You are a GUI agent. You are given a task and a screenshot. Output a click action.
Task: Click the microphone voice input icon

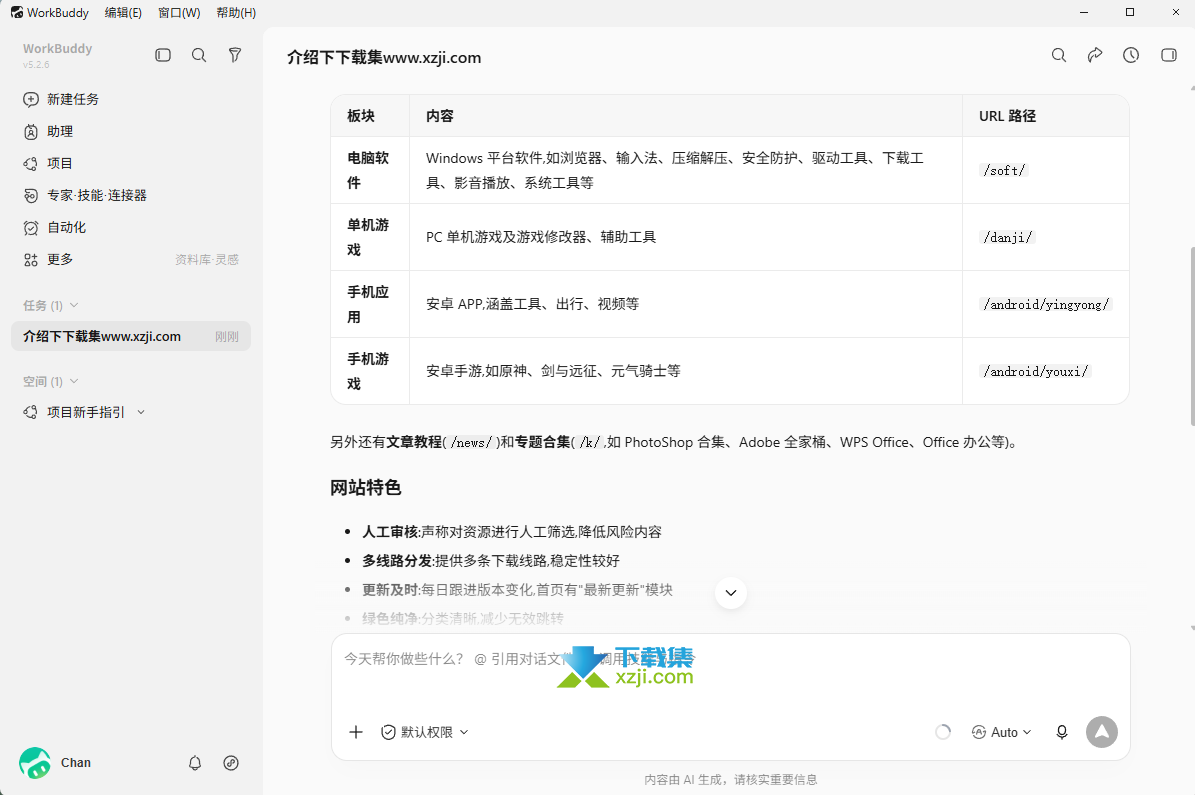pos(1062,732)
